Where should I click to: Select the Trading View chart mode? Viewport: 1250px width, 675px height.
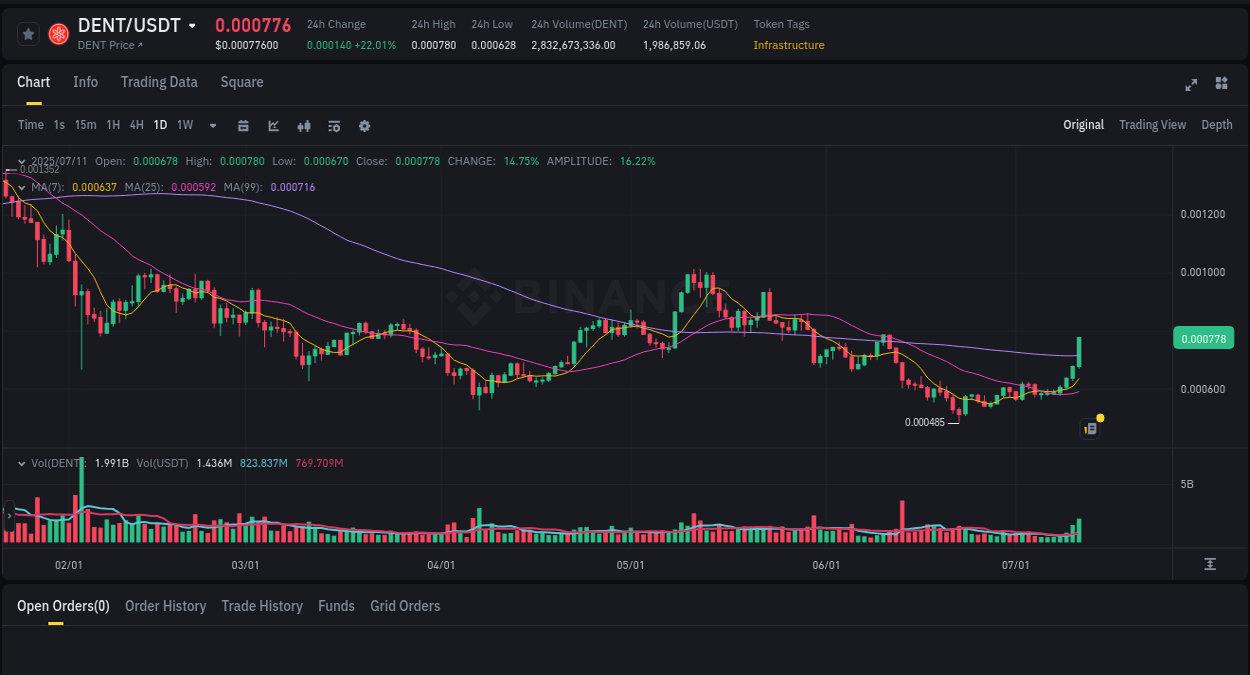pyautogui.click(x=1152, y=125)
